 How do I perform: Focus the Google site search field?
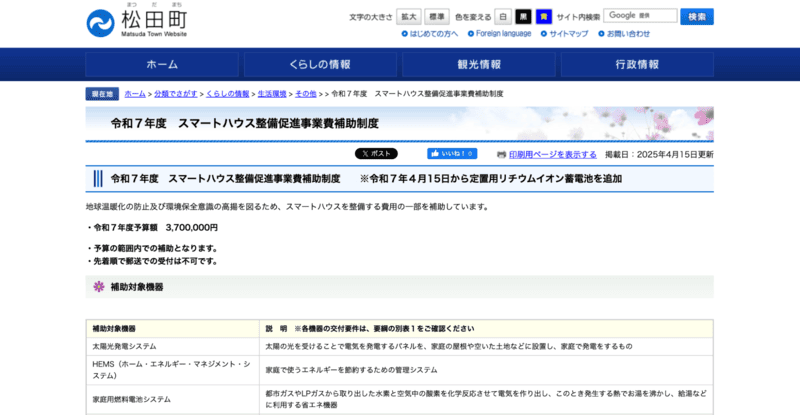[x=640, y=16]
